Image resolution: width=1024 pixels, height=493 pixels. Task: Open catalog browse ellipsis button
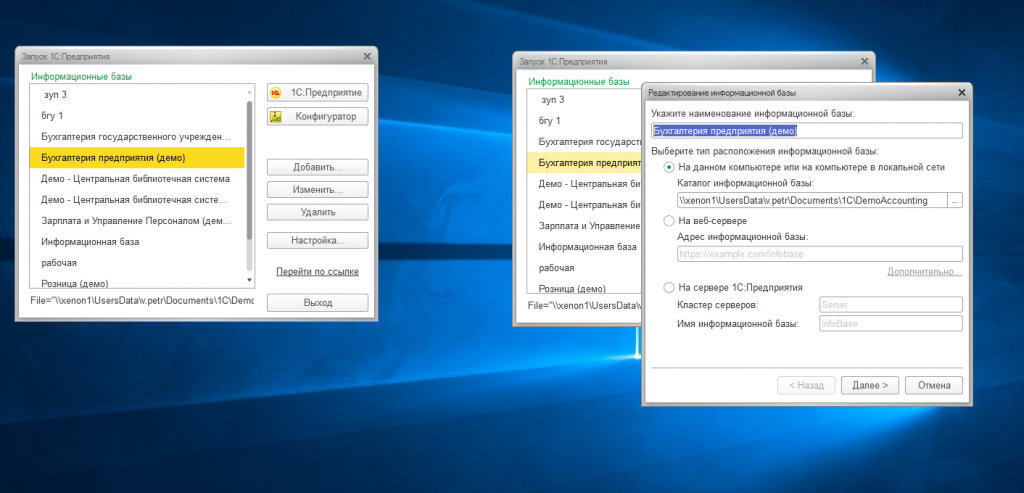pos(955,200)
